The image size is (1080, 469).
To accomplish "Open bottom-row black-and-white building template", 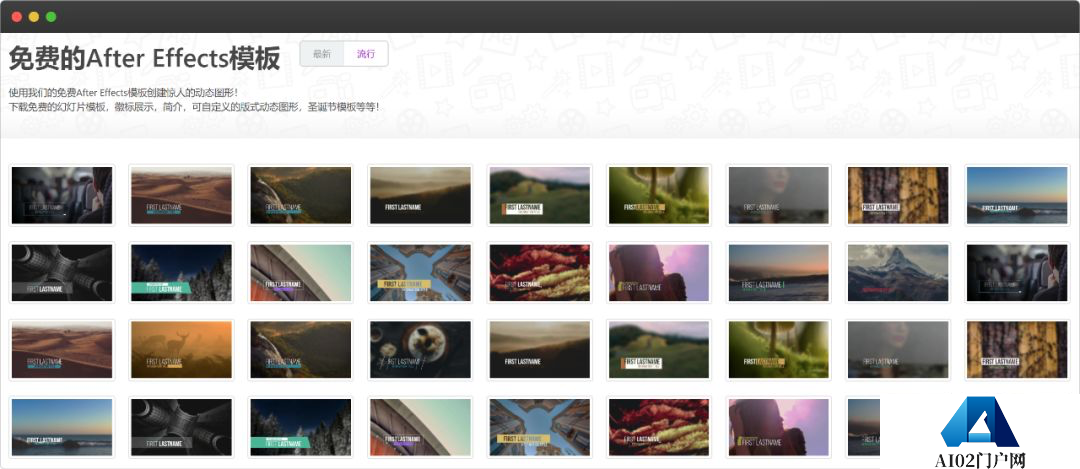I will tap(181, 427).
